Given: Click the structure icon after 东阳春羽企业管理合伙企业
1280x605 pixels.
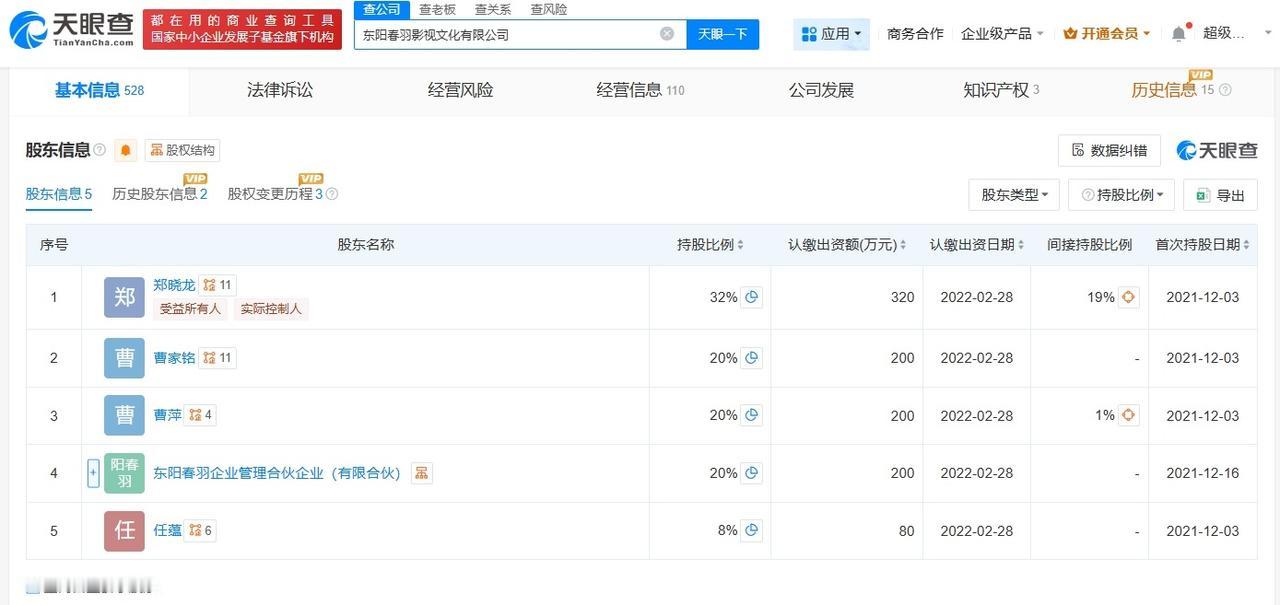Looking at the screenshot, I should [x=421, y=473].
